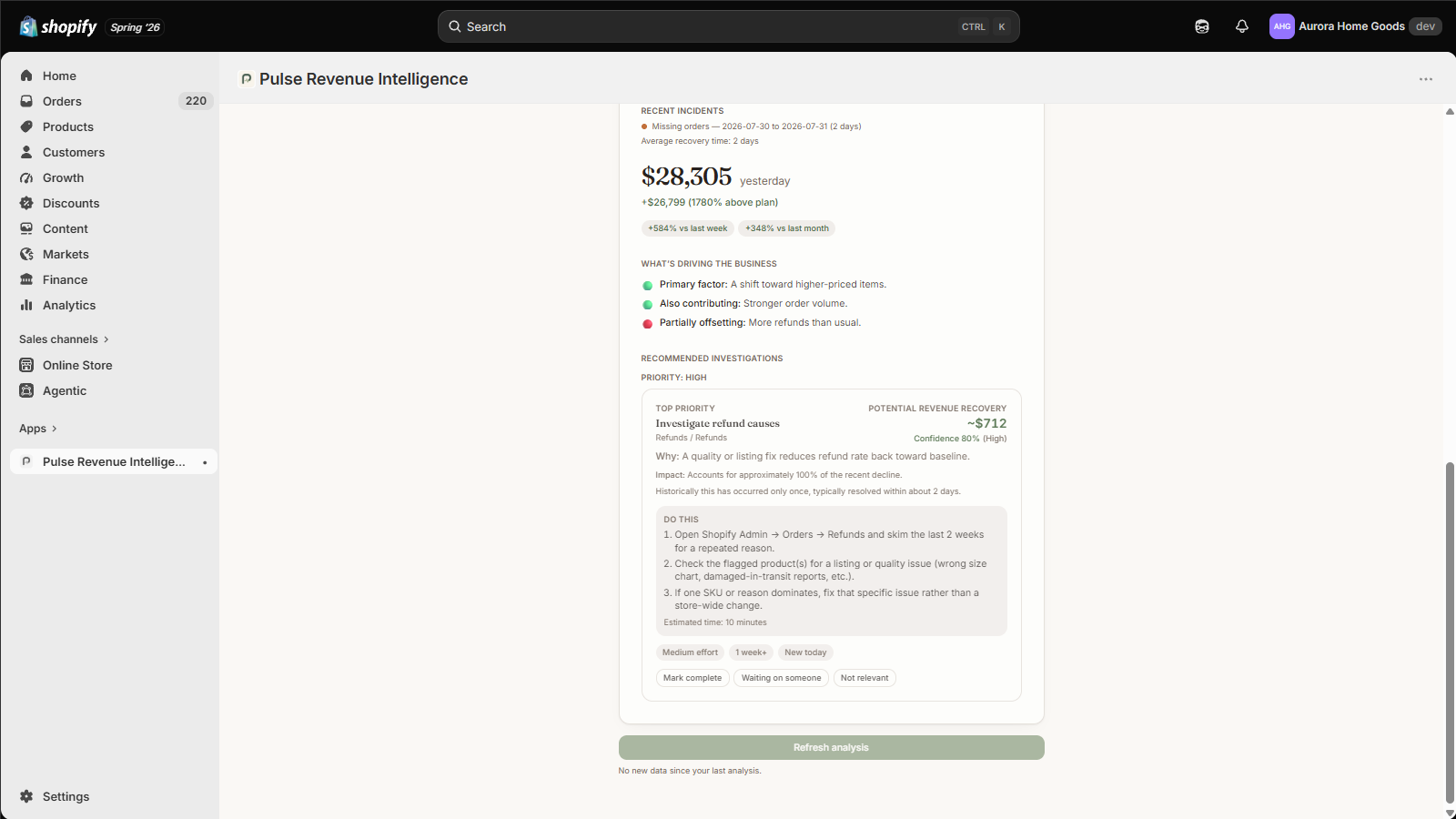This screenshot has height=819, width=1456.
Task: Expand the Apps section
Action: [38, 429]
